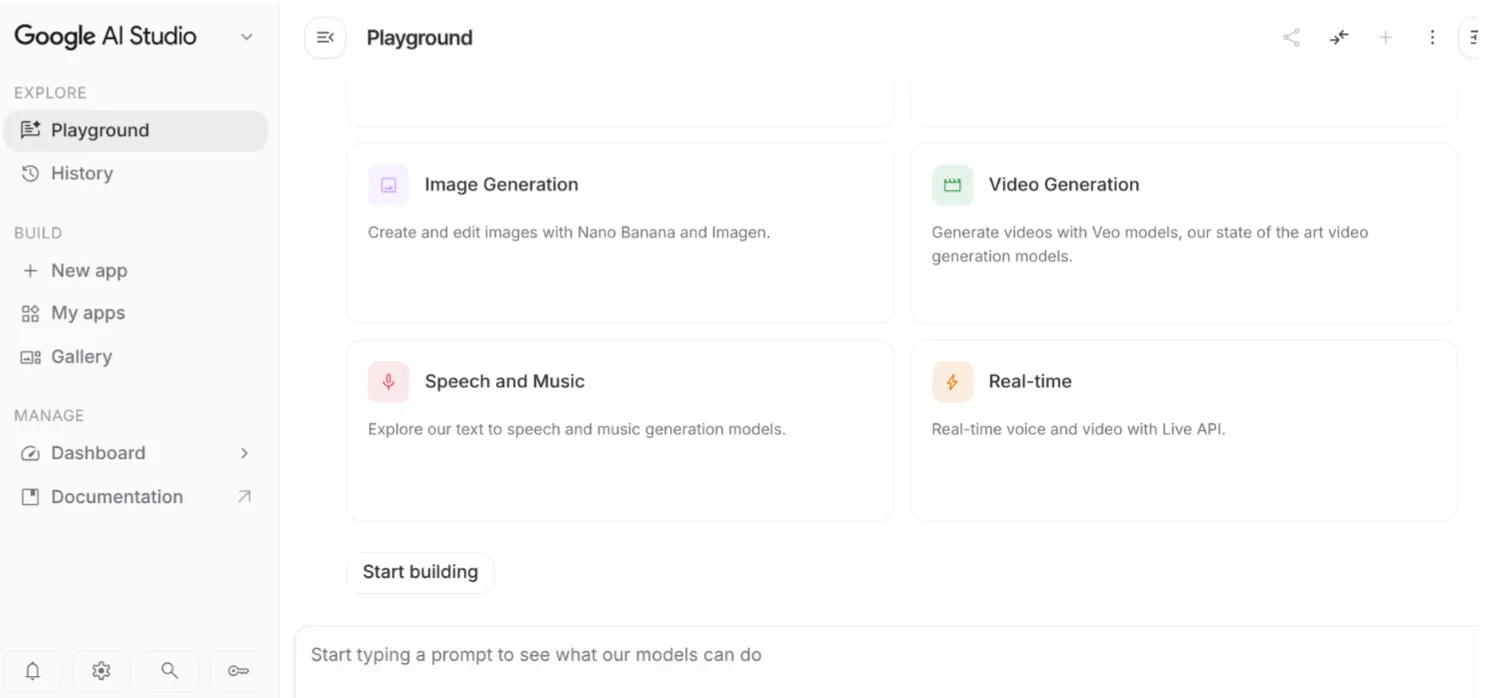Screen dimensions: 1496x698
Task: Click the Documentation external arrow icon
Action: (x=244, y=497)
